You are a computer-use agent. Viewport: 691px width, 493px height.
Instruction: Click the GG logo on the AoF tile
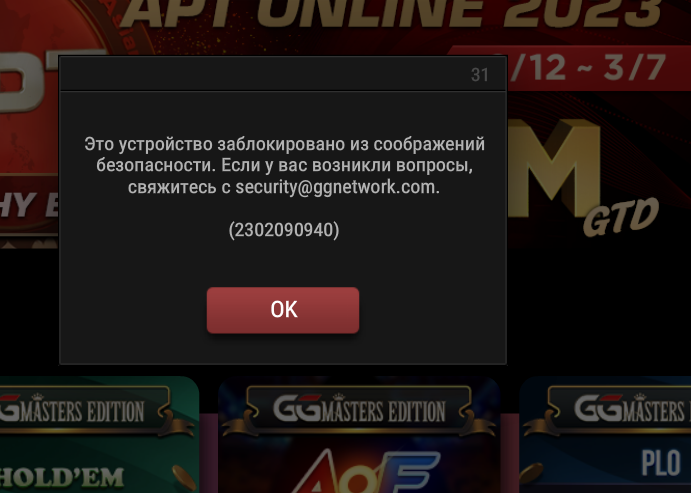click(x=297, y=408)
